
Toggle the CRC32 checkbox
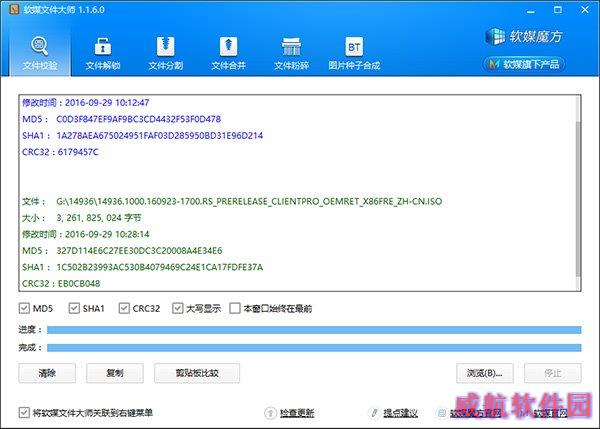124,308
